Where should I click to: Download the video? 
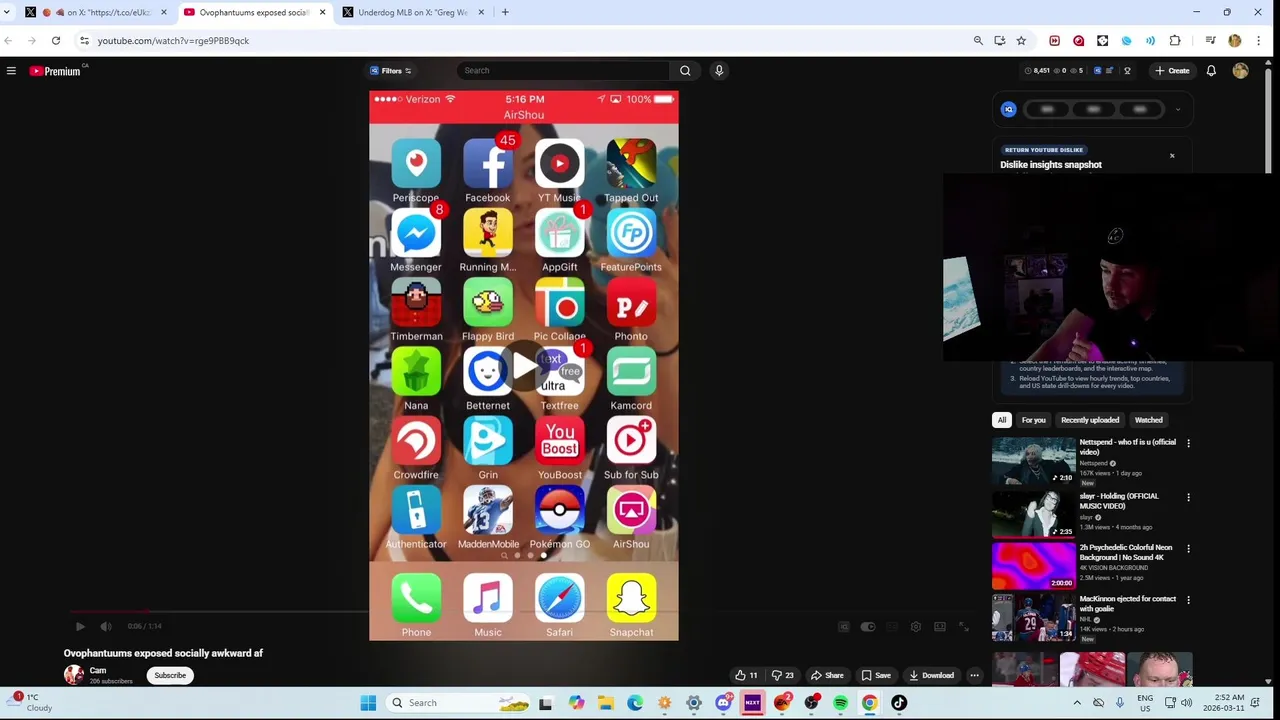point(931,676)
